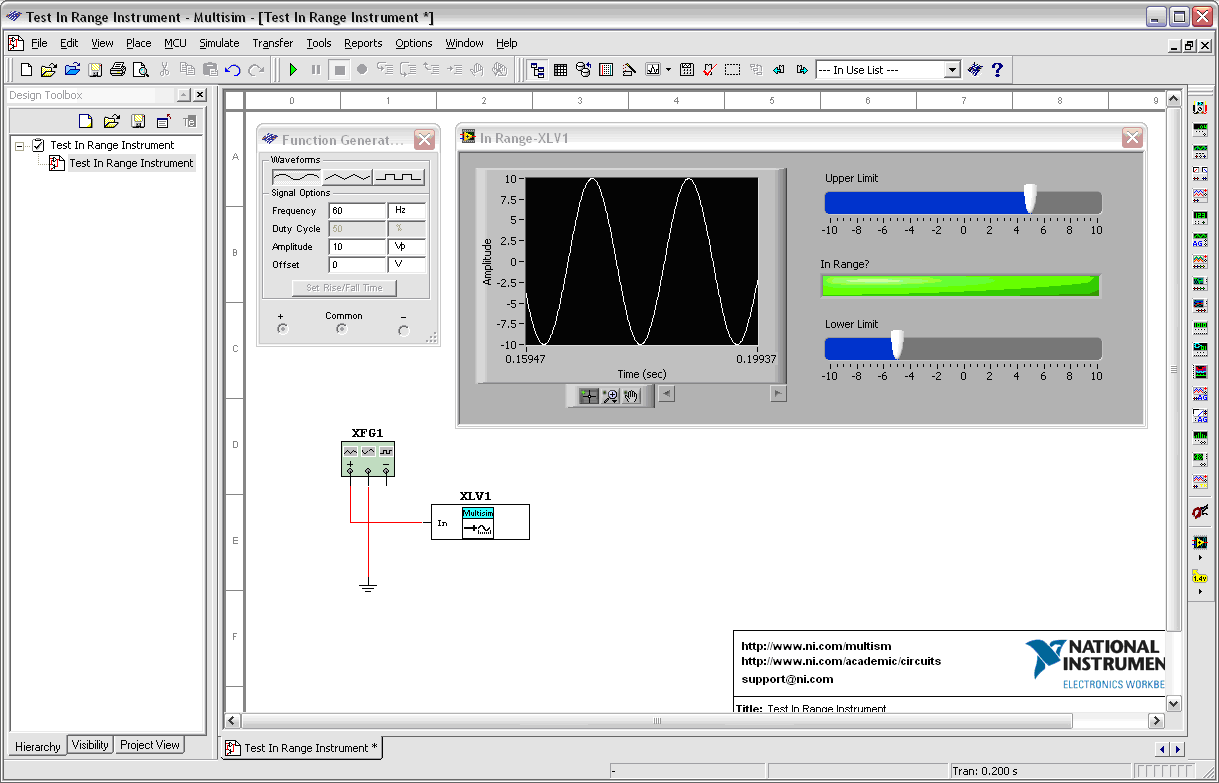The height and width of the screenshot is (783, 1219).
Task: Toggle the Design Toolbox view button
Action: click(x=538, y=70)
